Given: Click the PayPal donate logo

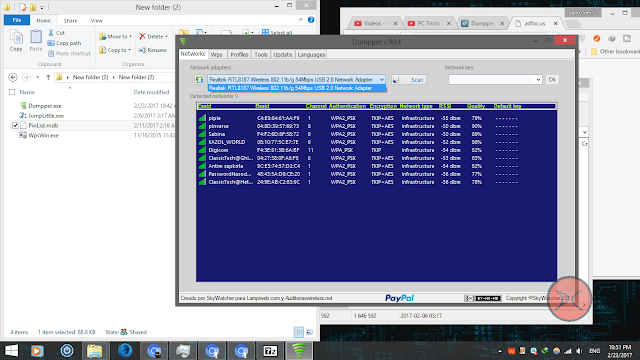Looking at the screenshot, I should click(x=399, y=298).
